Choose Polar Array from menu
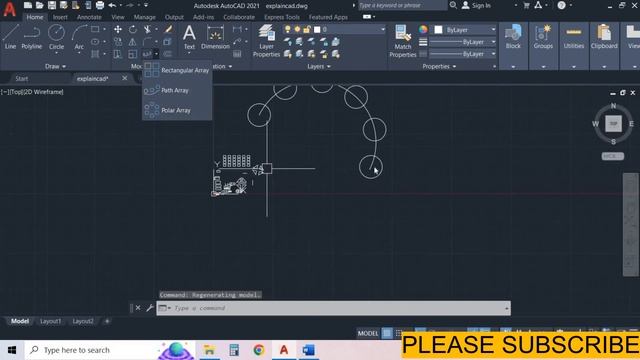 [x=177, y=110]
